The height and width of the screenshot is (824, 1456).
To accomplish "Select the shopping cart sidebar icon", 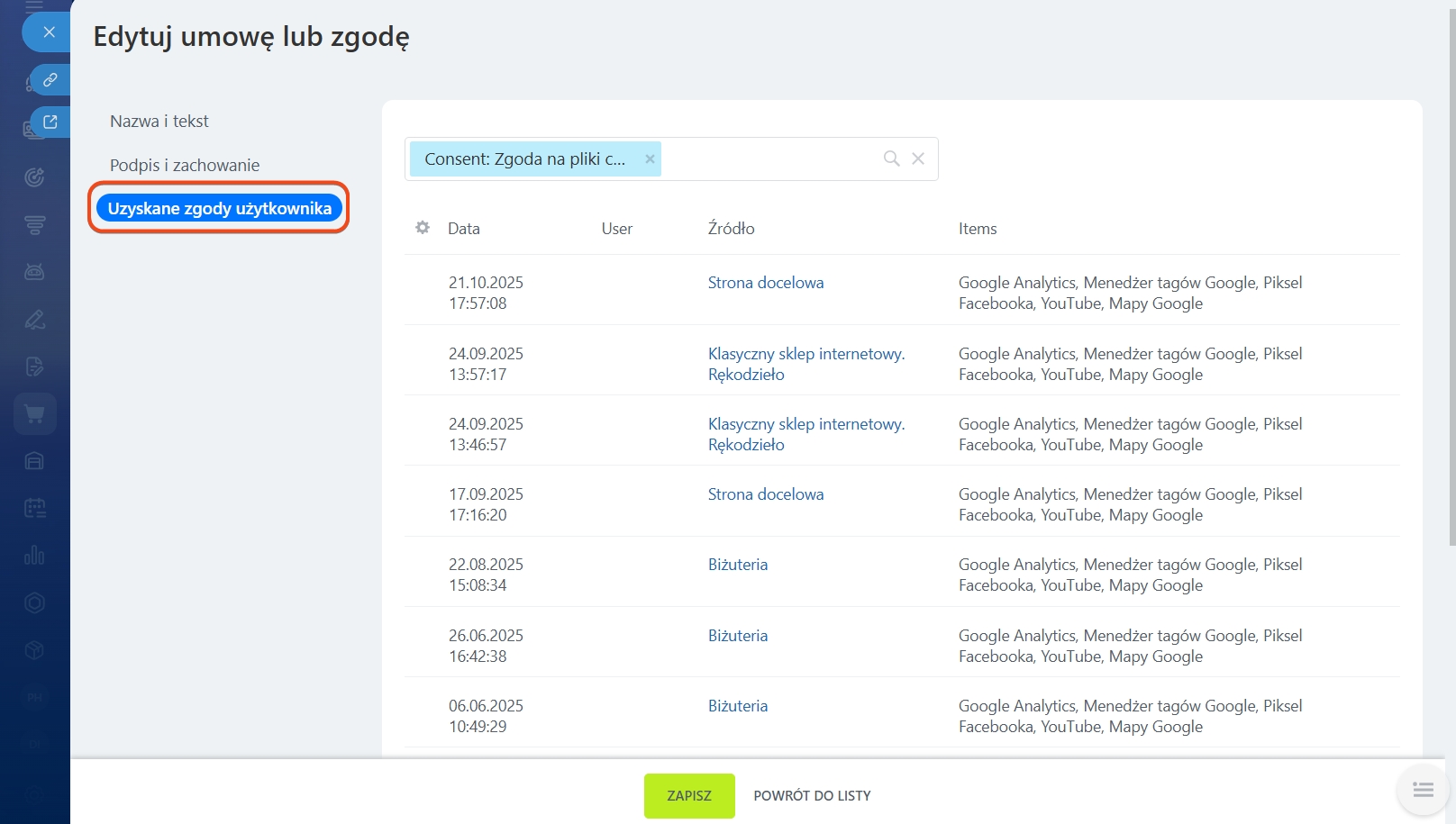I will [x=34, y=414].
